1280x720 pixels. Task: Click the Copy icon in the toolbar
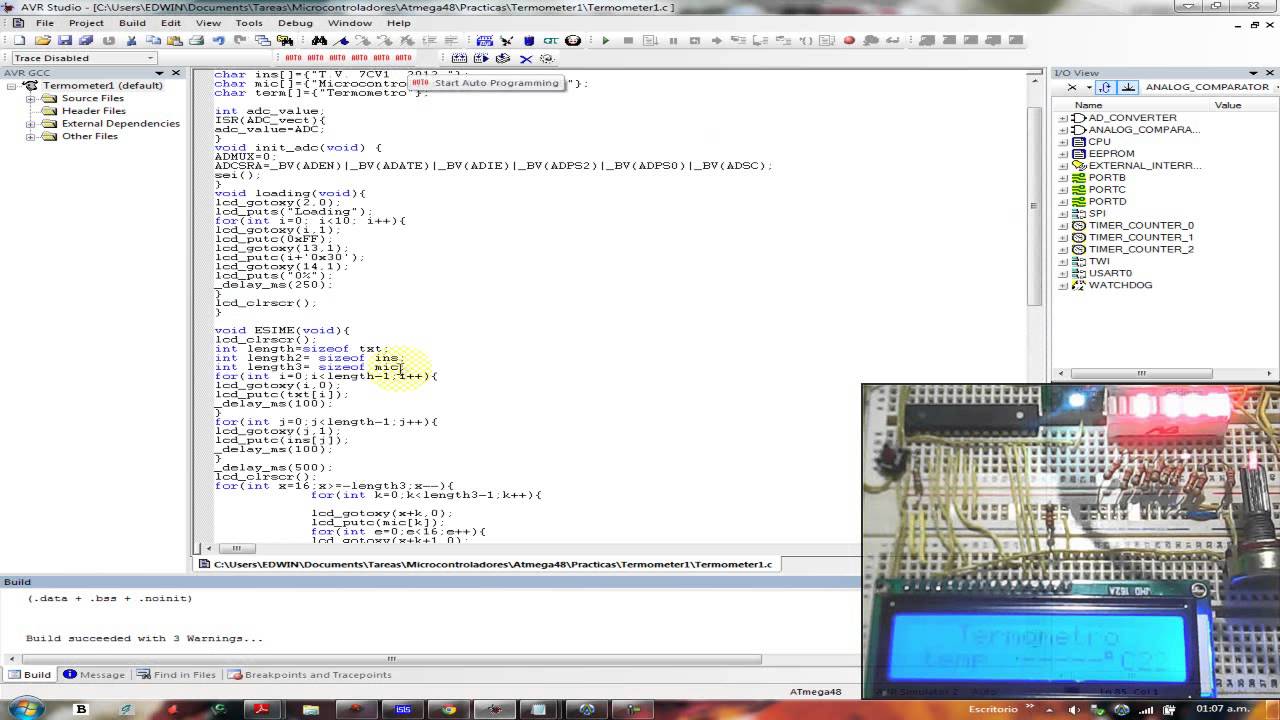(153, 41)
